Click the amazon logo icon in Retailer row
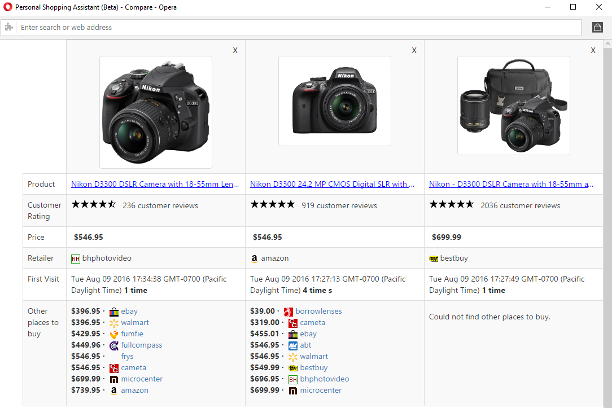 click(254, 258)
